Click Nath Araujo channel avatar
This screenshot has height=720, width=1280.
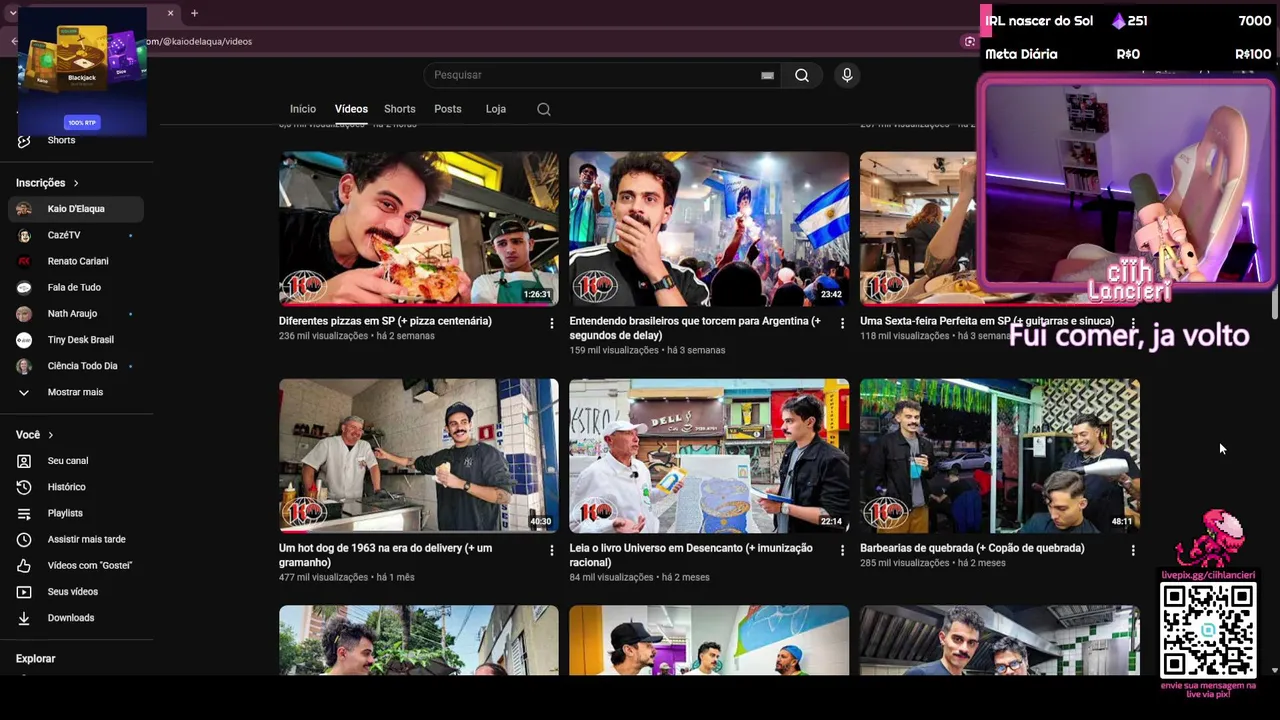point(24,314)
